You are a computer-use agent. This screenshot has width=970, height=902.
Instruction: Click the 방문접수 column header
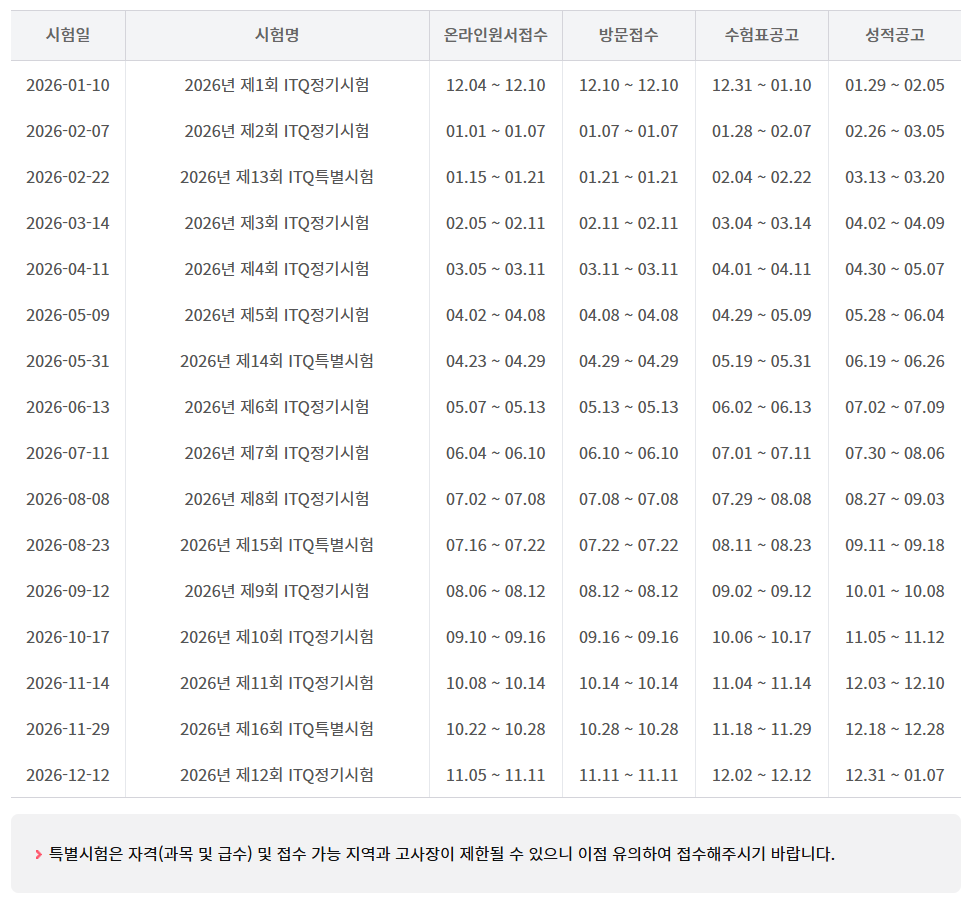pos(629,35)
